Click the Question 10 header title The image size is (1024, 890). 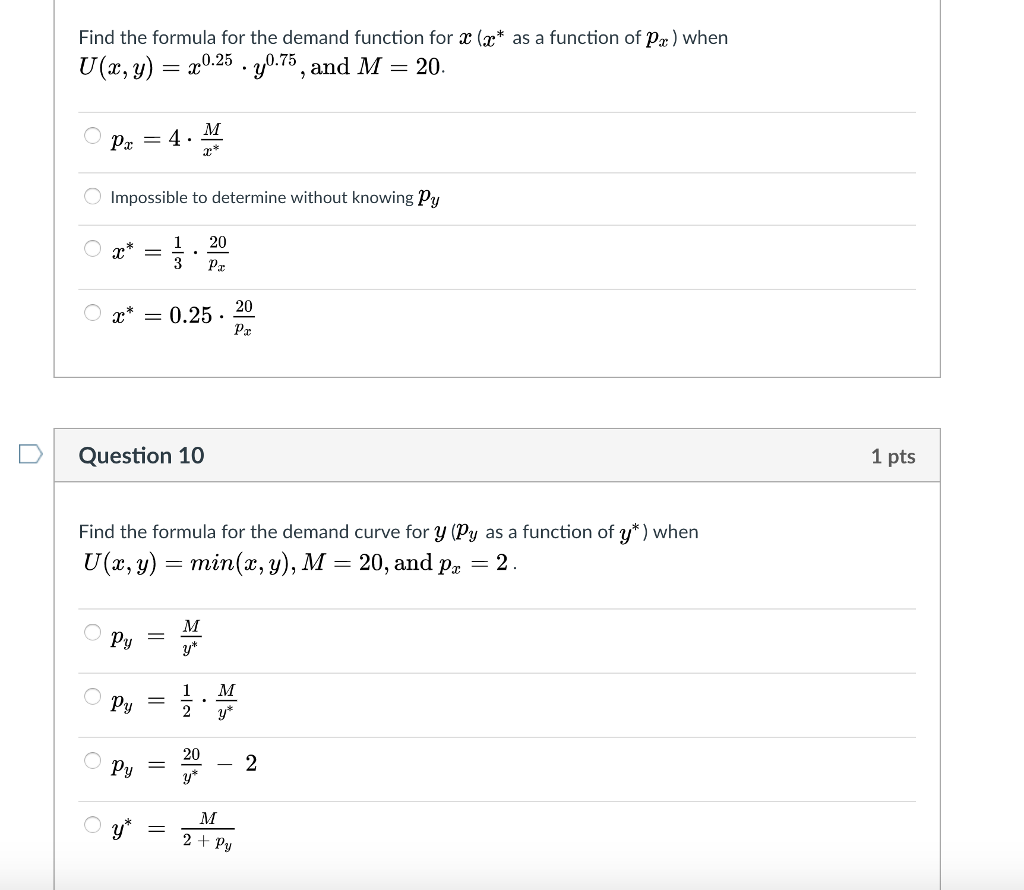141,455
